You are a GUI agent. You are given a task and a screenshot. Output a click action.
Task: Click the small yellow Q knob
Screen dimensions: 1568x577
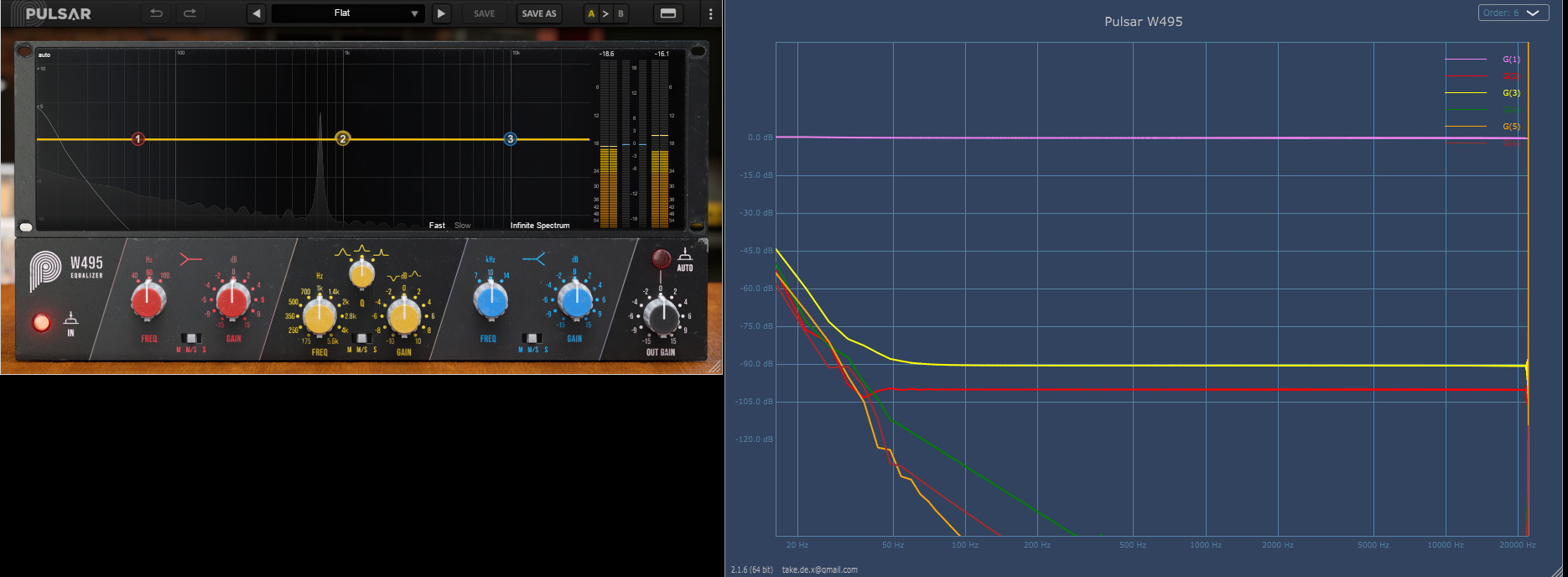361,273
